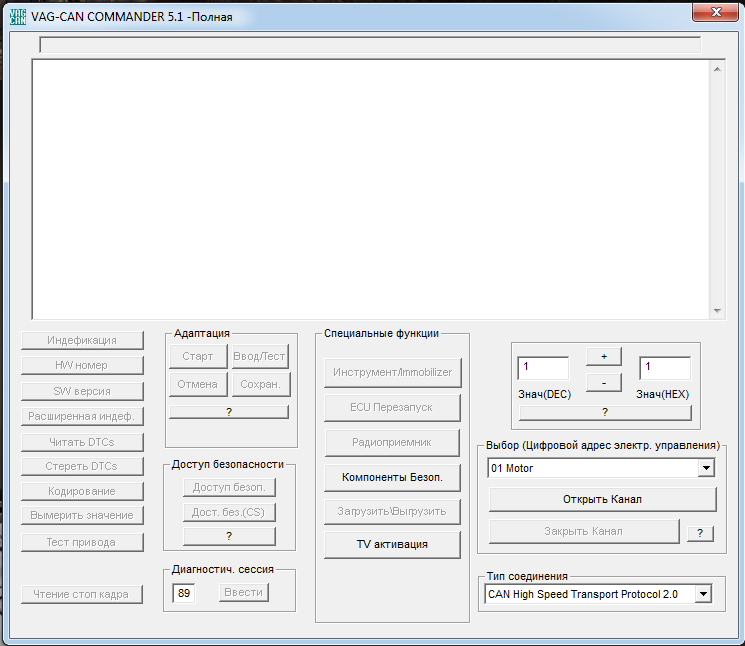Click the VAG-CAN app icon in title bar
This screenshot has width=745, height=646.
pyautogui.click(x=18, y=17)
